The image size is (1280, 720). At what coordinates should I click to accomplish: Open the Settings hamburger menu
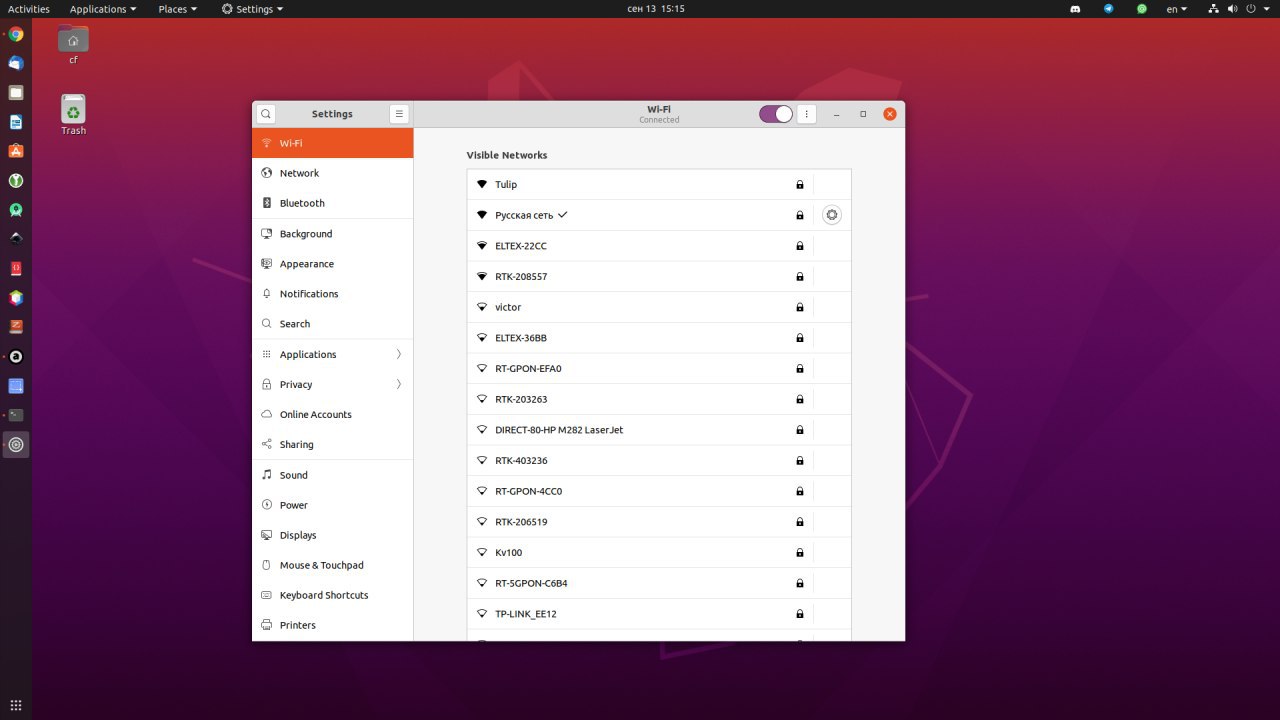[x=399, y=114]
